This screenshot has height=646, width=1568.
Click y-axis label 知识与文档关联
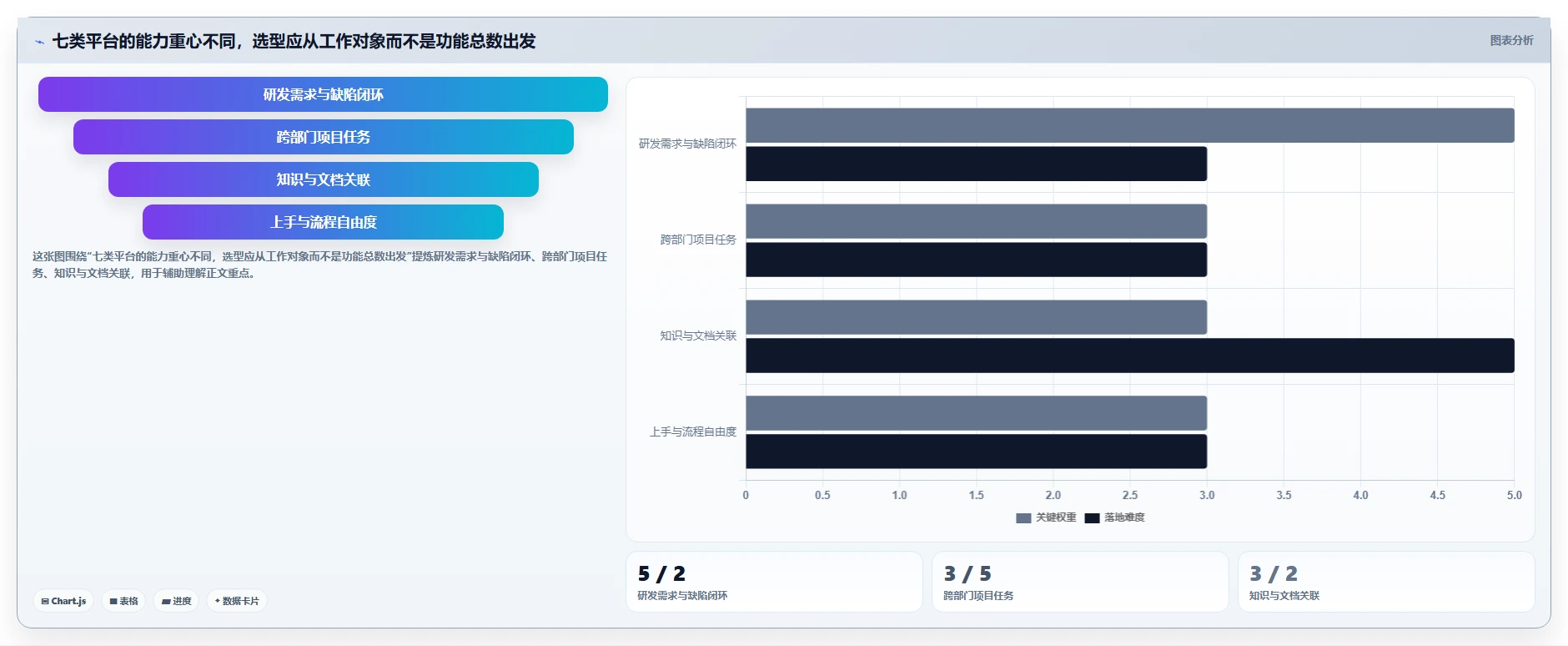click(698, 336)
